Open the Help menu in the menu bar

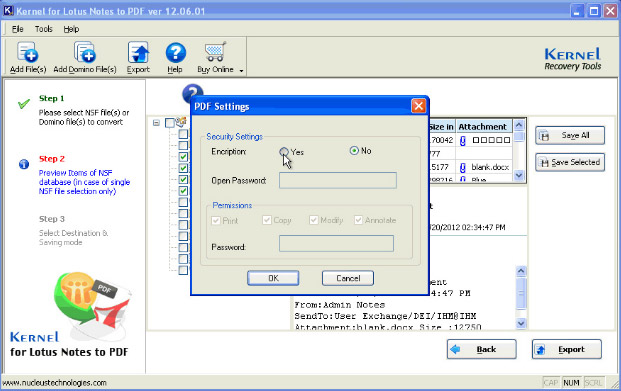(71, 29)
